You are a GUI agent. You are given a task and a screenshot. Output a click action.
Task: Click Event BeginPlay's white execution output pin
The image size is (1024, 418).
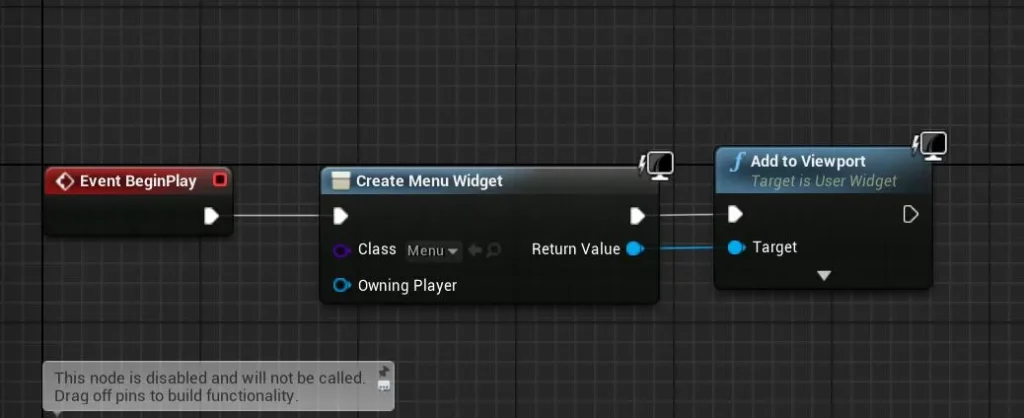tap(212, 216)
